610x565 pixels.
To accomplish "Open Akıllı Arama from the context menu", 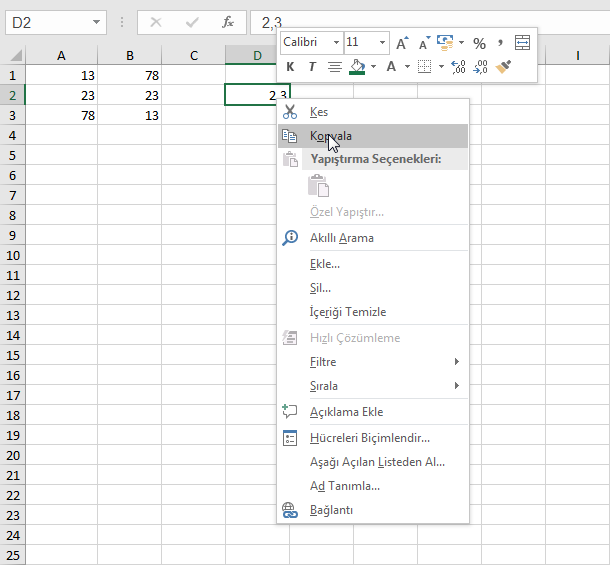I will 373,238.
